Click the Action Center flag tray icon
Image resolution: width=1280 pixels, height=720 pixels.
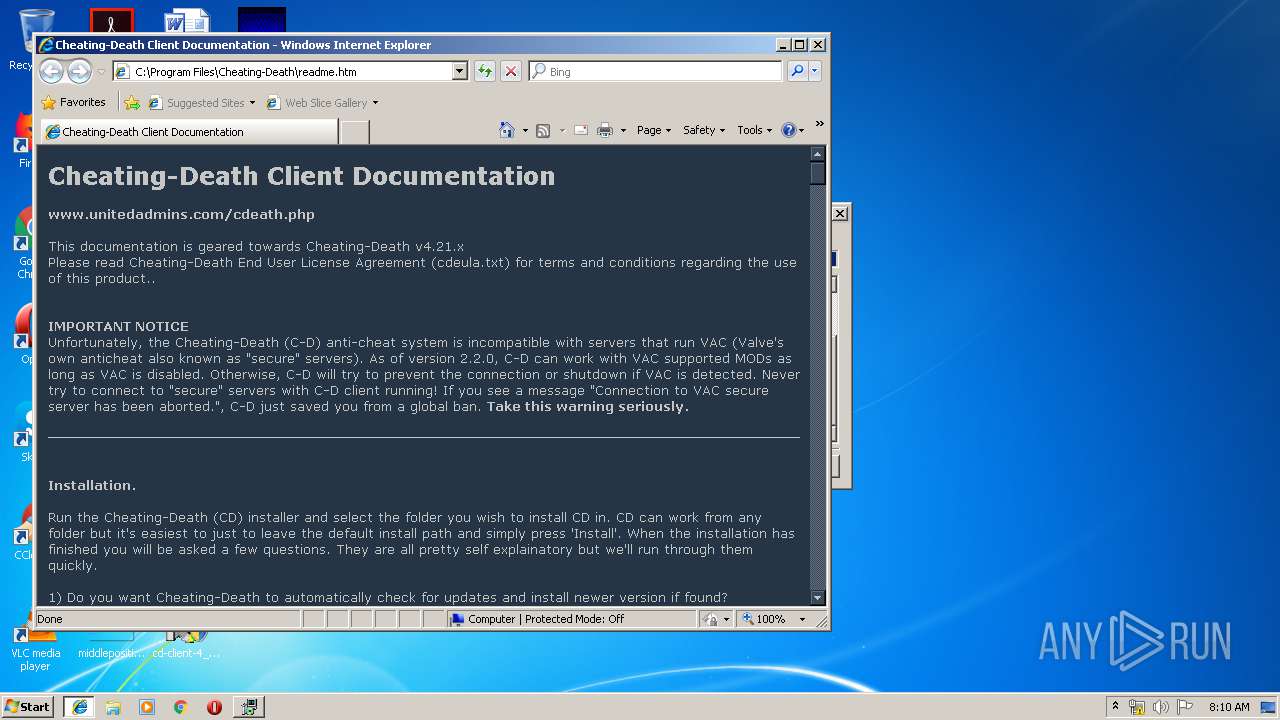click(x=1185, y=707)
